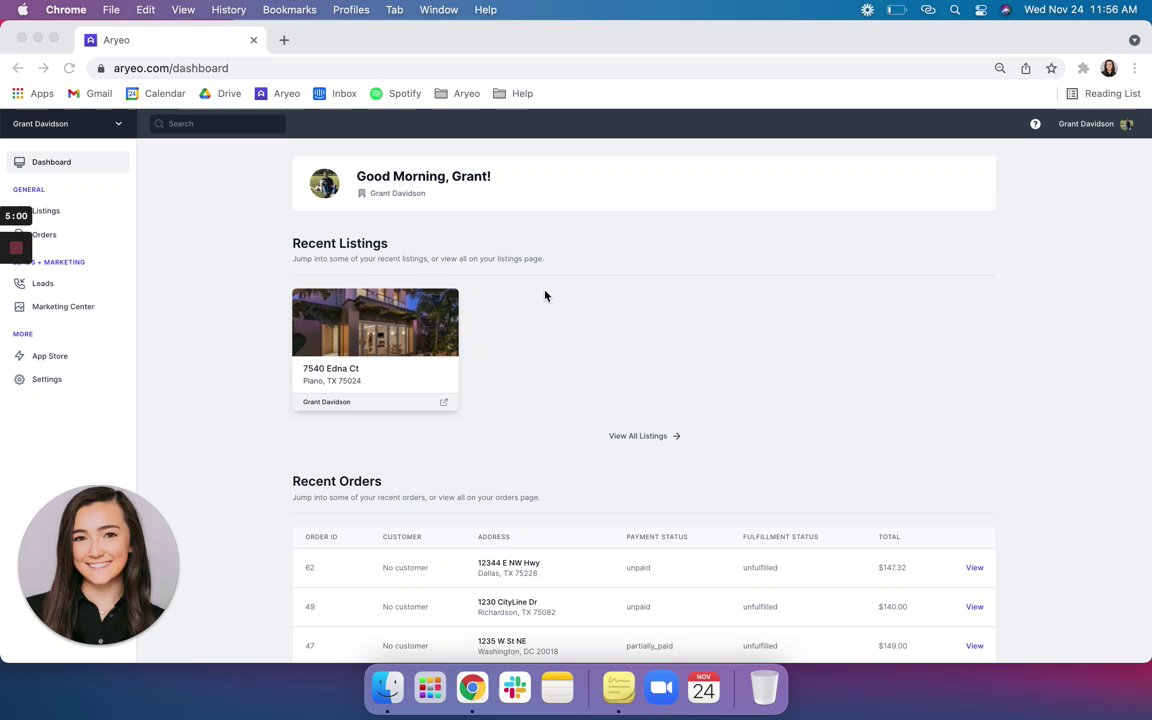View order 47
1152x720 pixels.
[x=974, y=646]
